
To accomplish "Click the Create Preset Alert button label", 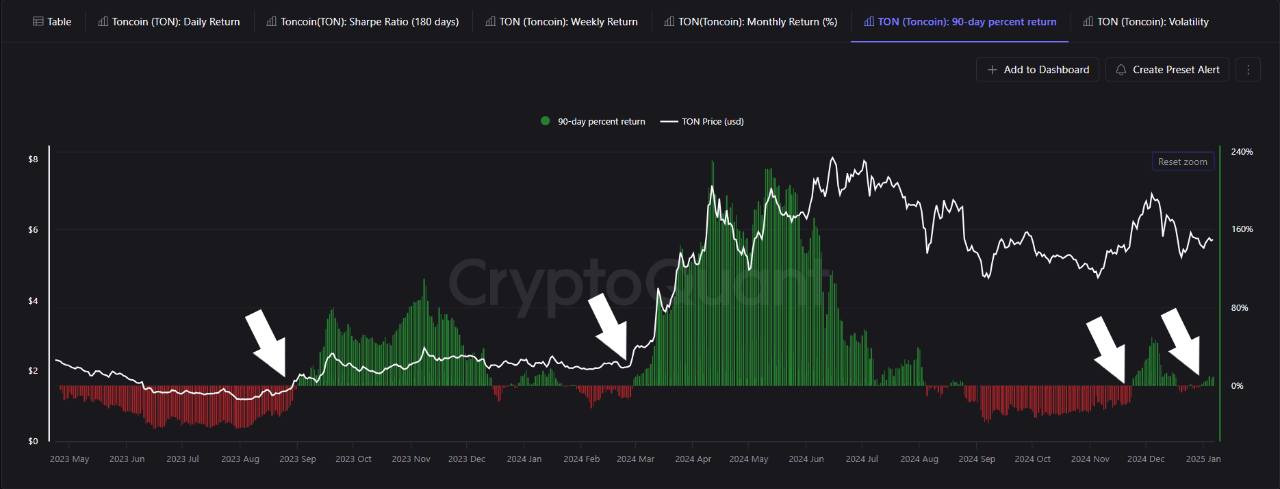I will (x=1175, y=70).
